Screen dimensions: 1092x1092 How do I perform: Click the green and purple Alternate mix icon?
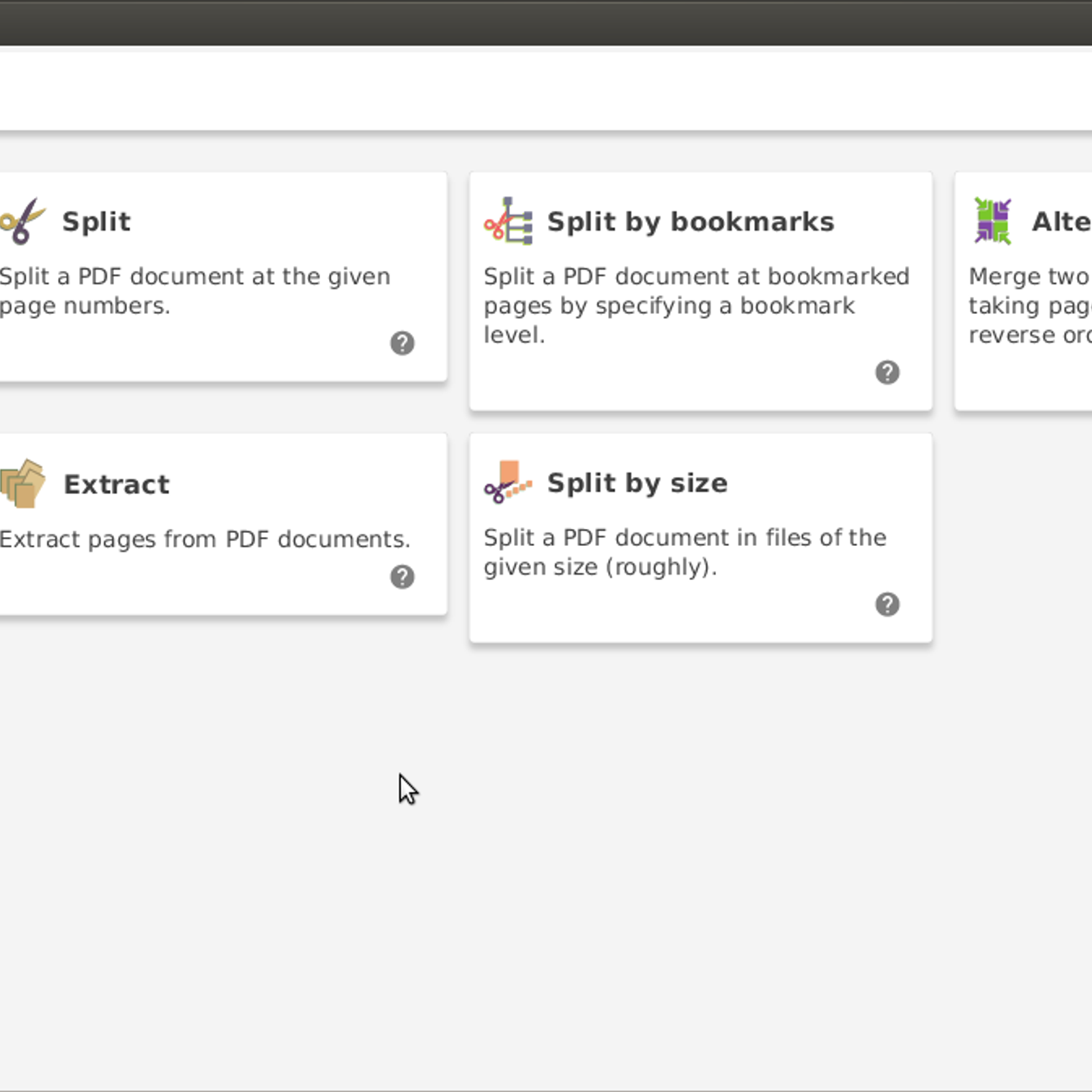(x=992, y=221)
